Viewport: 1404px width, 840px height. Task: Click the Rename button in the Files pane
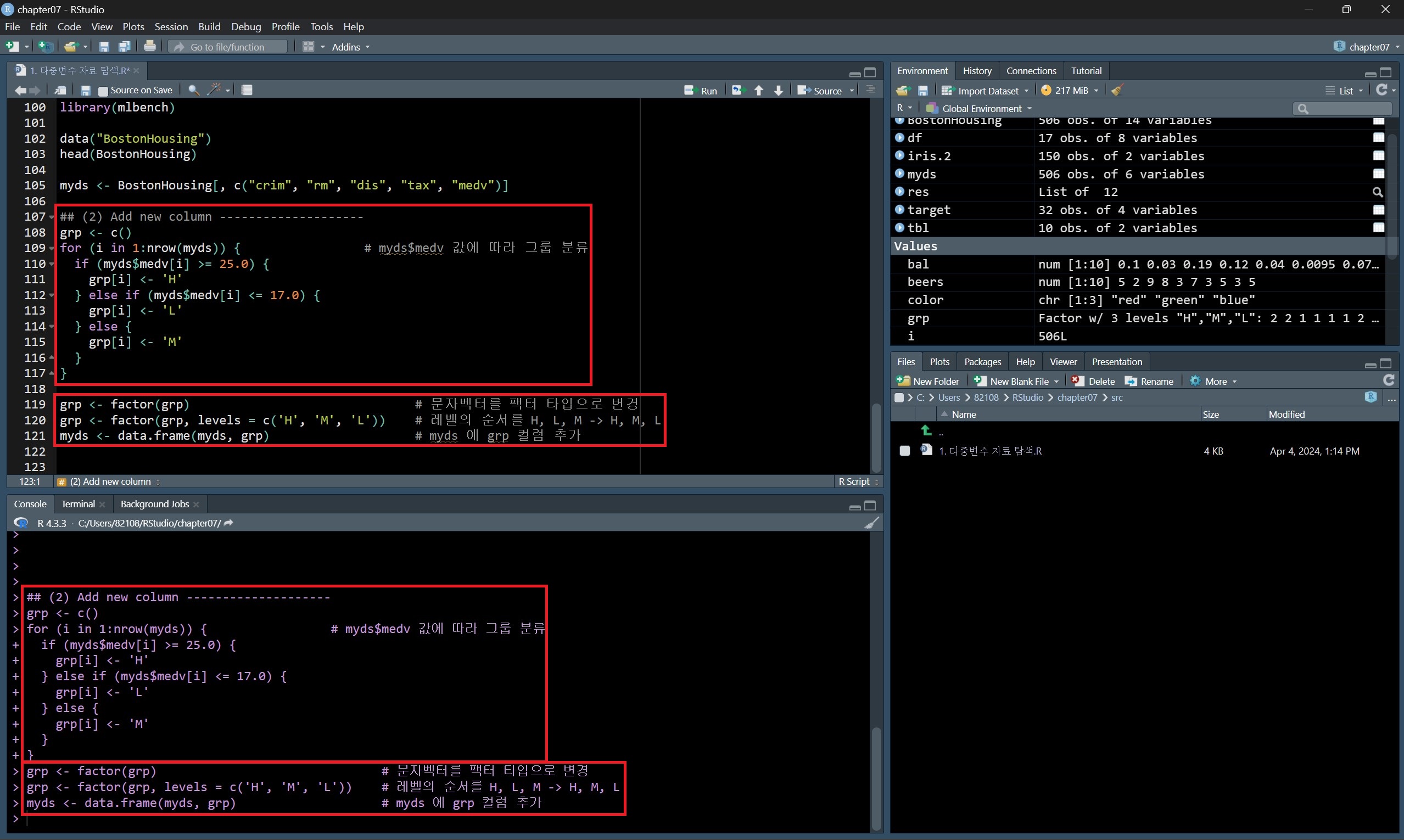click(x=1149, y=382)
